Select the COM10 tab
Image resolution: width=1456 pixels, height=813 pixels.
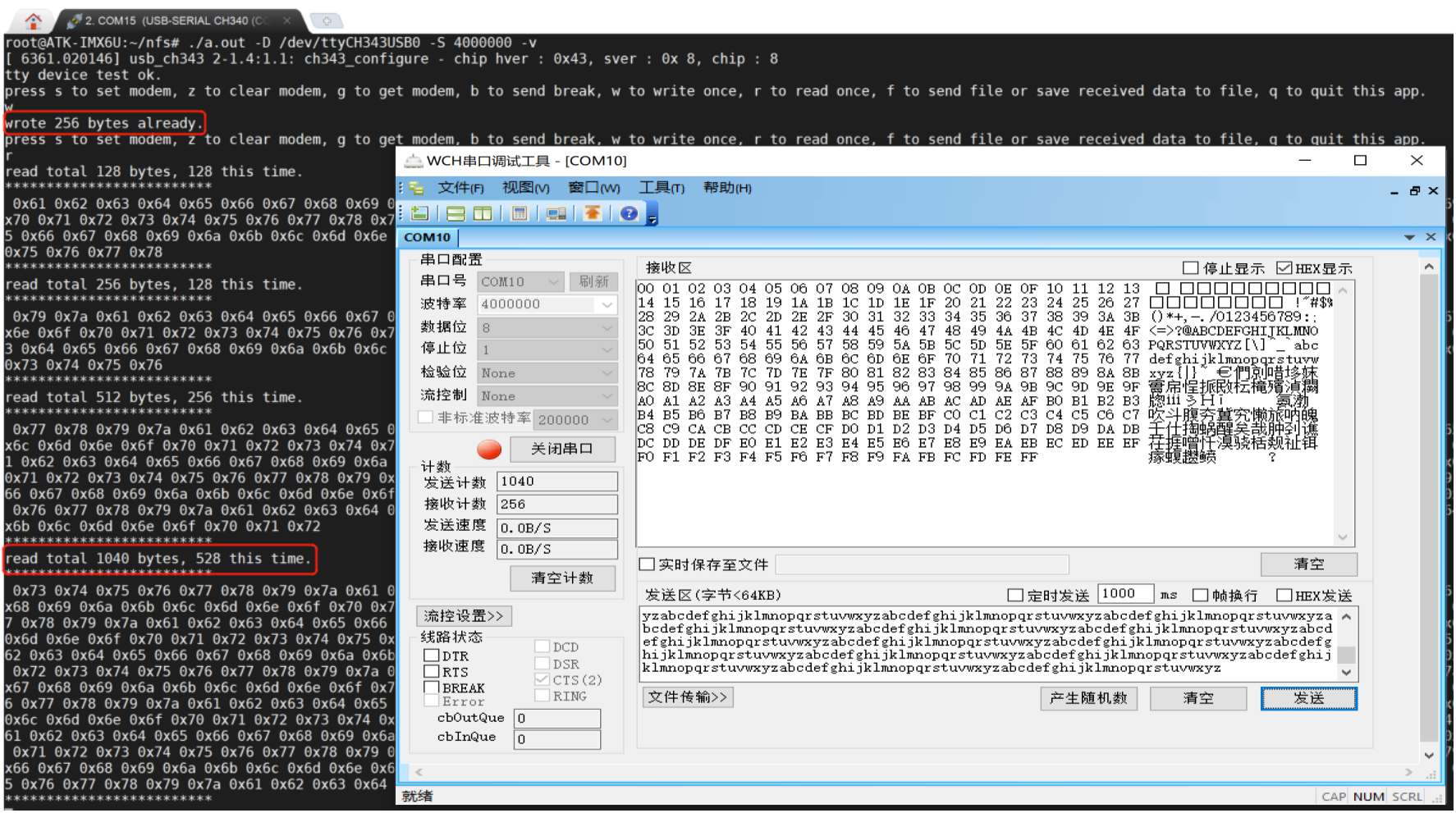tap(428, 237)
